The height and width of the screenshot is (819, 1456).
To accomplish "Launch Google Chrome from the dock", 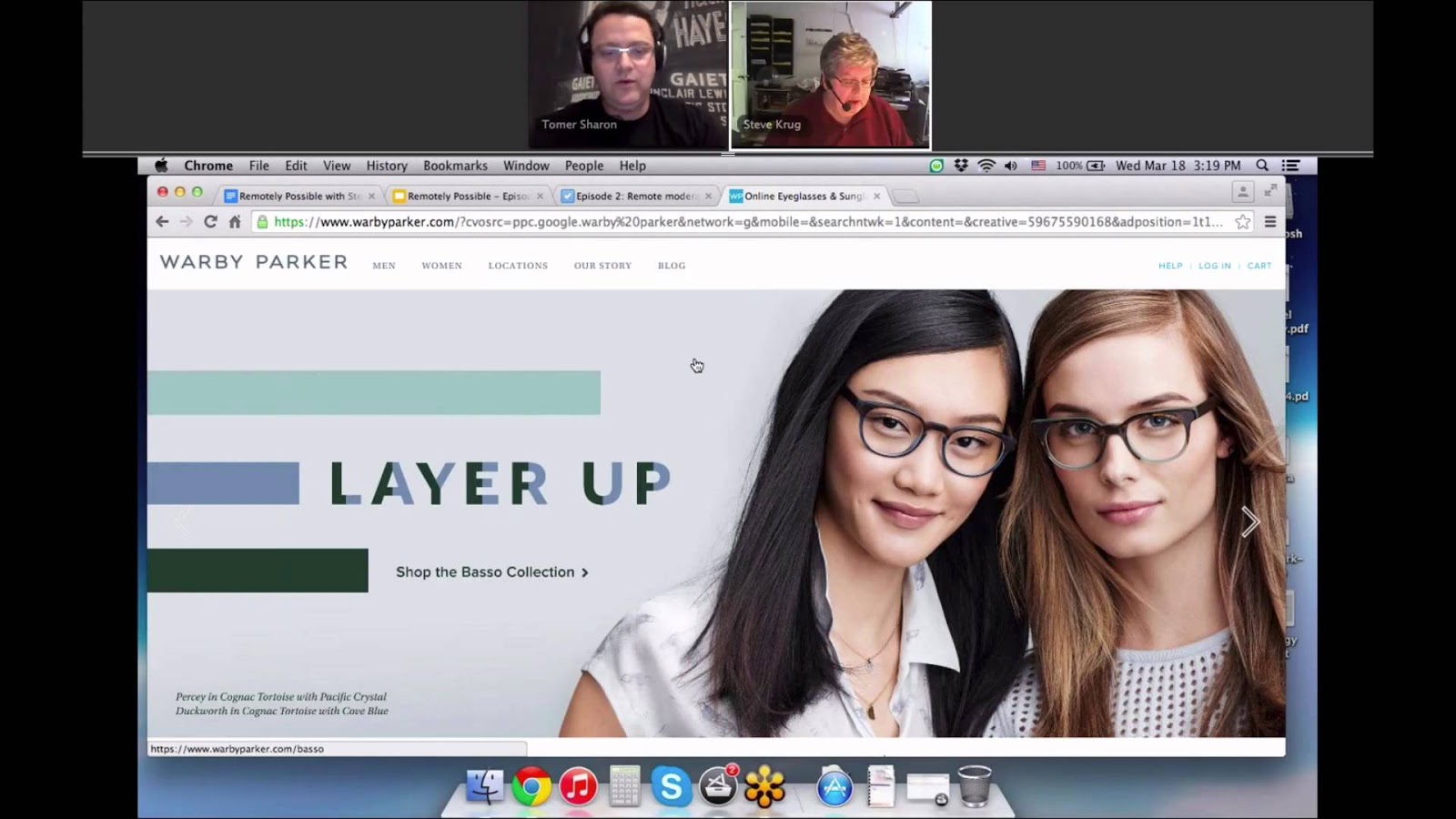I will coord(531,786).
